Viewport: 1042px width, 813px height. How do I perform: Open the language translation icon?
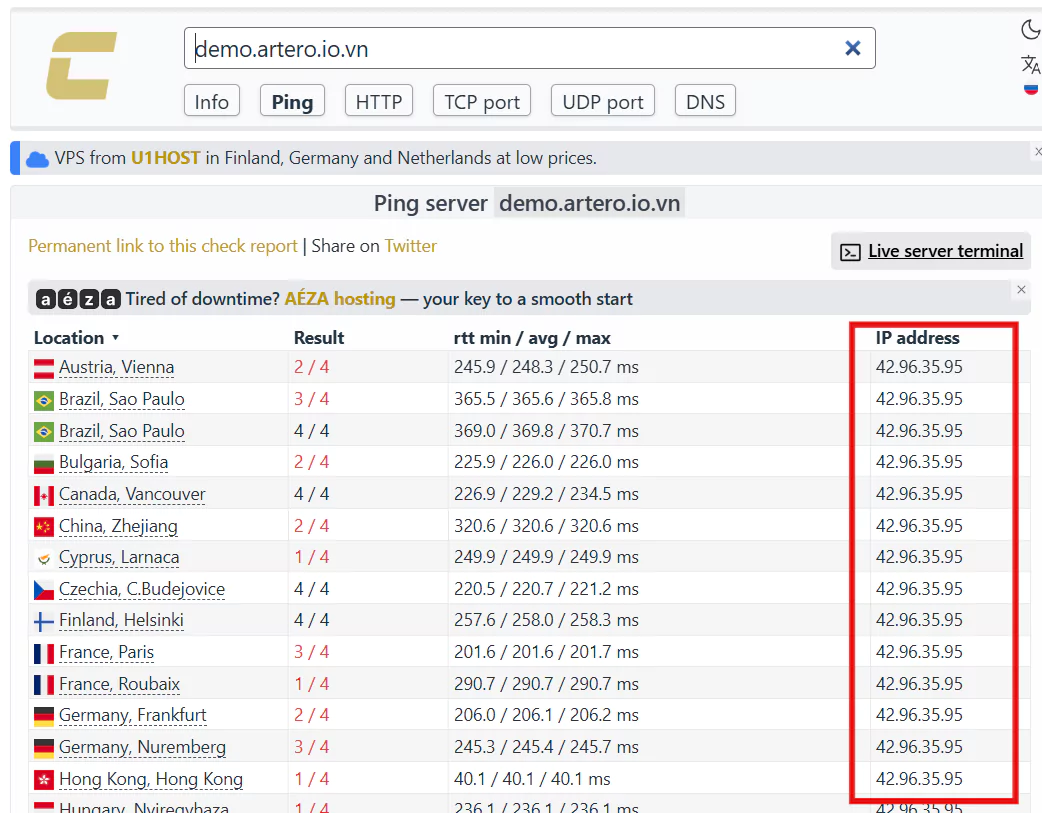pos(1030,65)
